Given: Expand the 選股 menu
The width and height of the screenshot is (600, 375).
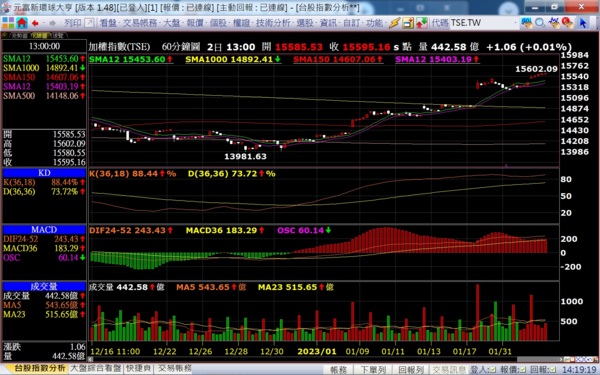Looking at the screenshot, I should 305,23.
